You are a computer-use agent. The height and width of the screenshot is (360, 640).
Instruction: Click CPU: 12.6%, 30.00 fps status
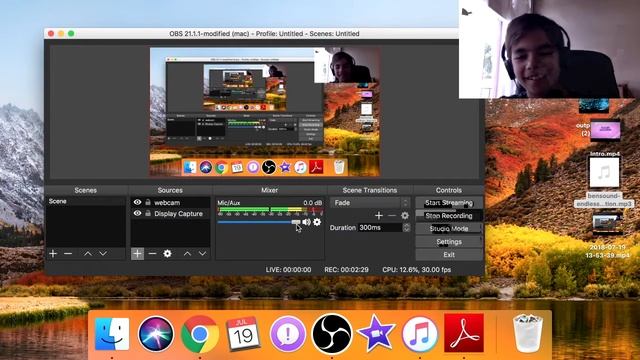pos(417,270)
